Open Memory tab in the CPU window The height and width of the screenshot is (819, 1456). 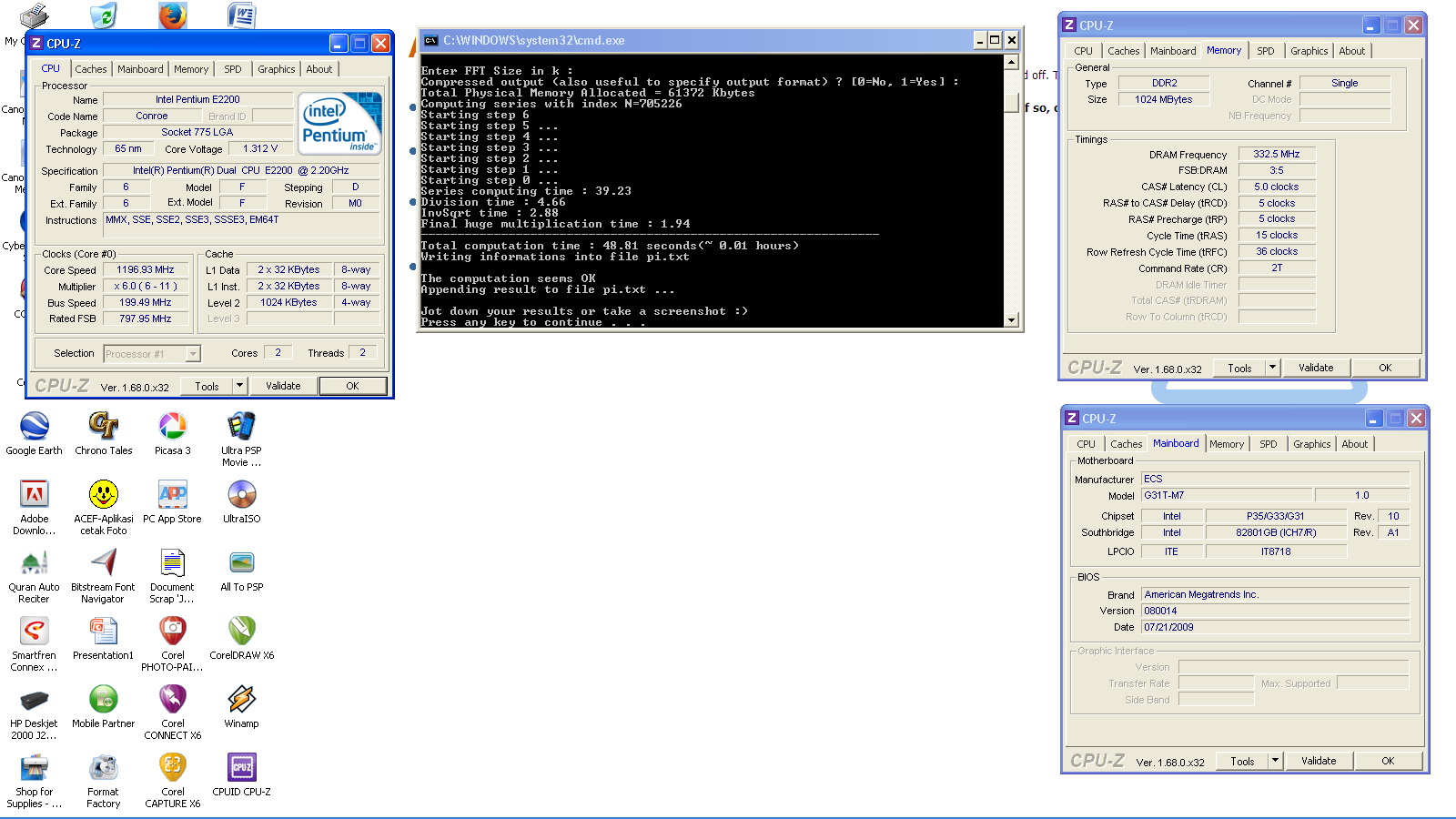tap(191, 69)
